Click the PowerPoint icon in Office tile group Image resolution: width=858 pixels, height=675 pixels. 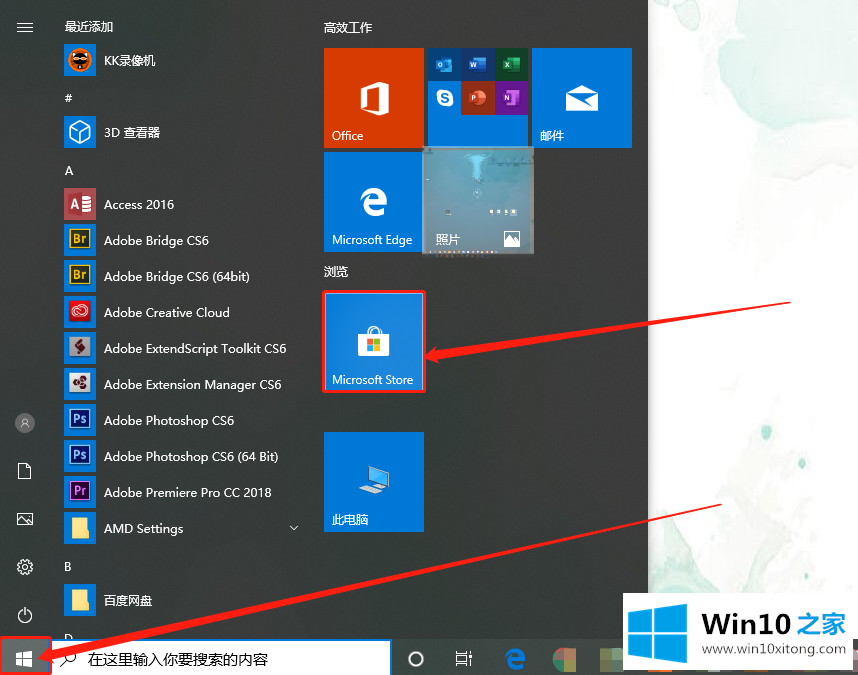click(478, 98)
